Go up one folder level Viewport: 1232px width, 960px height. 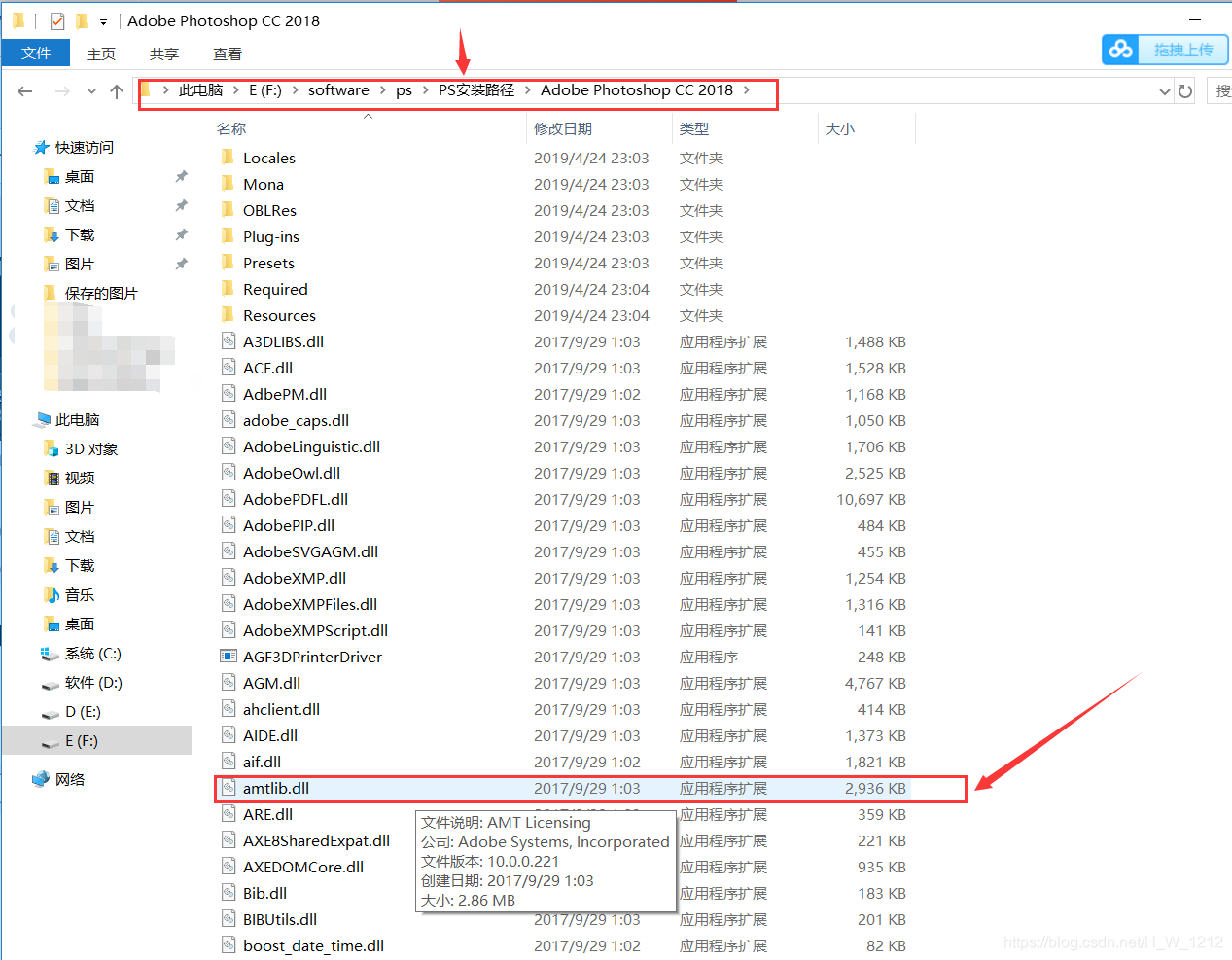pyautogui.click(x=117, y=91)
